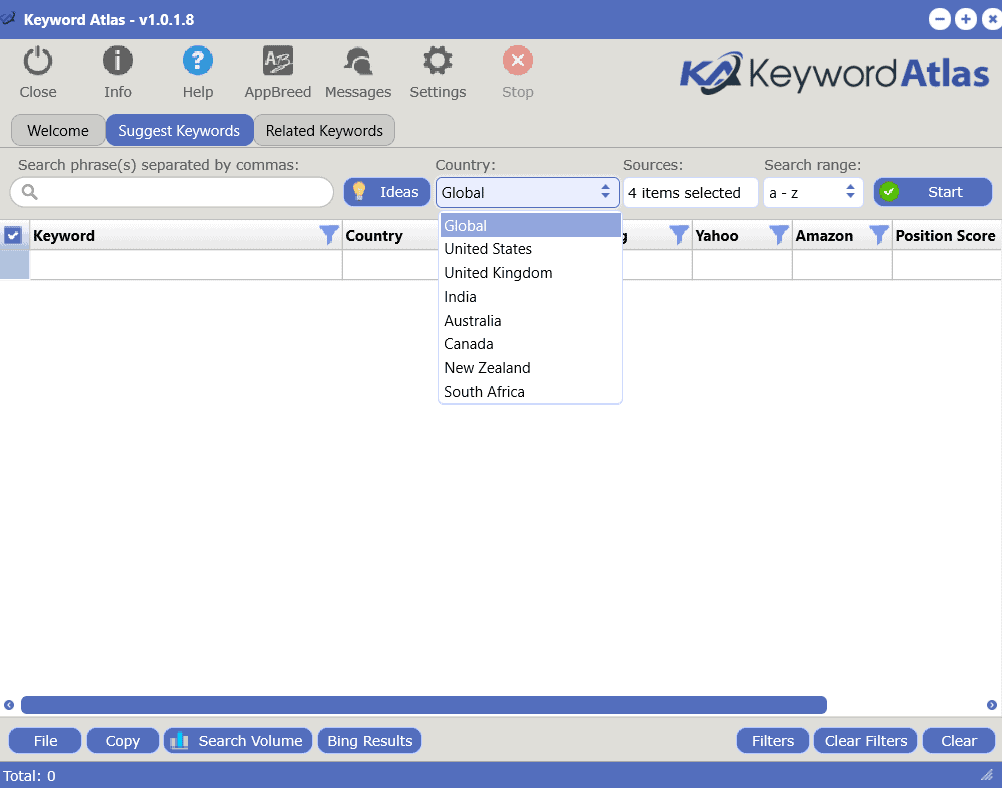Open the Help question mark icon
The image size is (1002, 788).
pyautogui.click(x=198, y=62)
